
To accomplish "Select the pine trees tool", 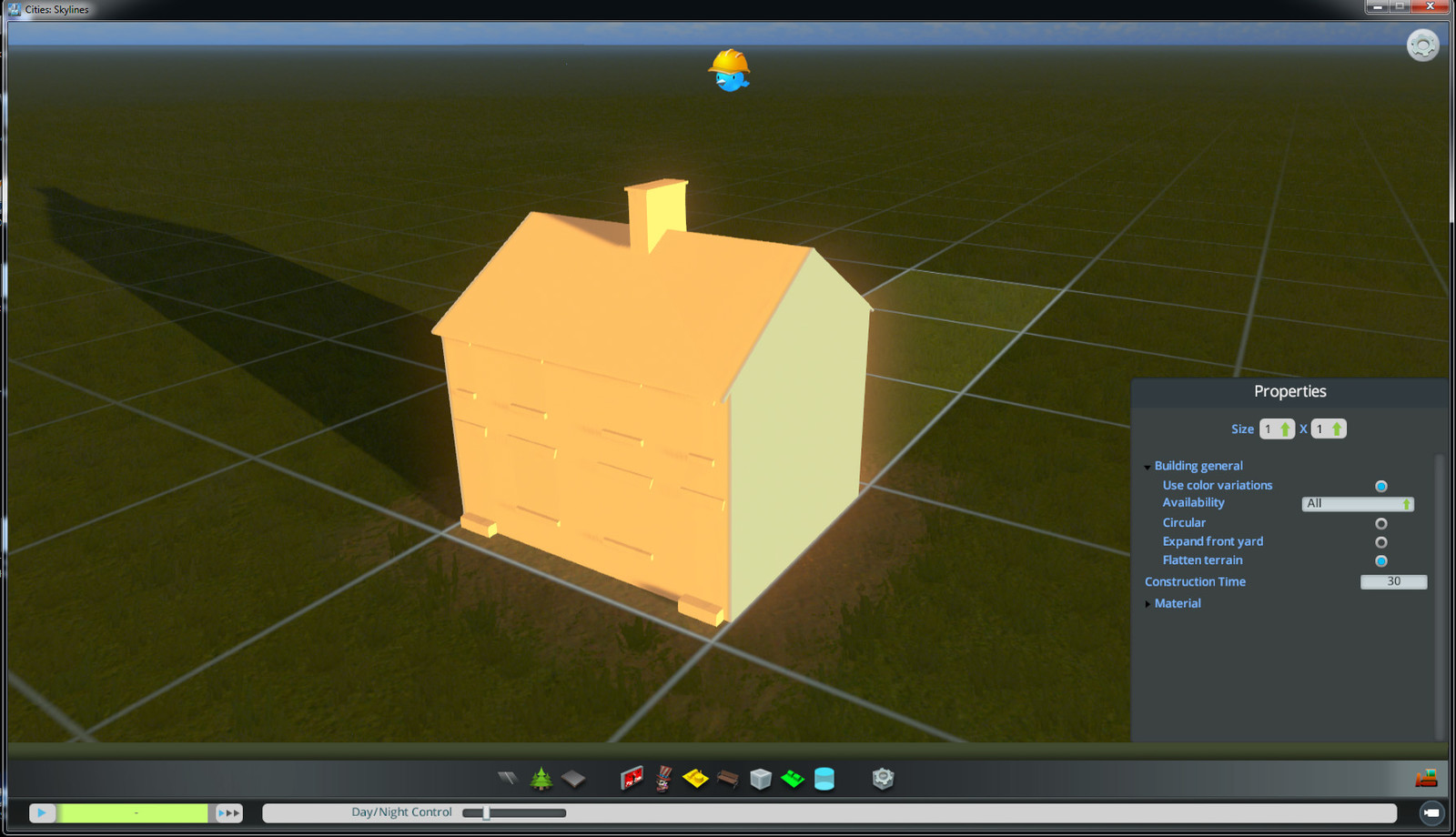I will click(541, 778).
